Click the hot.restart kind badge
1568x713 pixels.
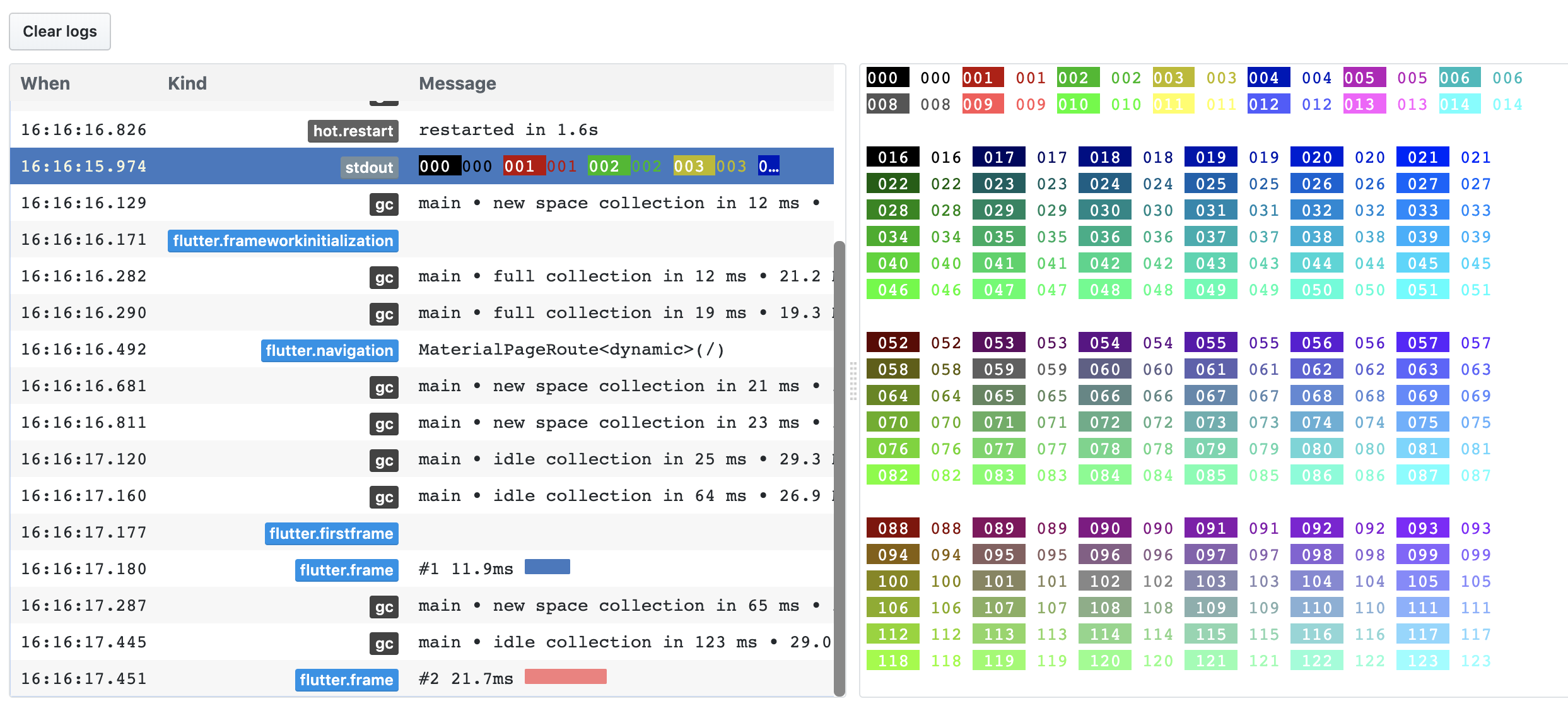(352, 131)
